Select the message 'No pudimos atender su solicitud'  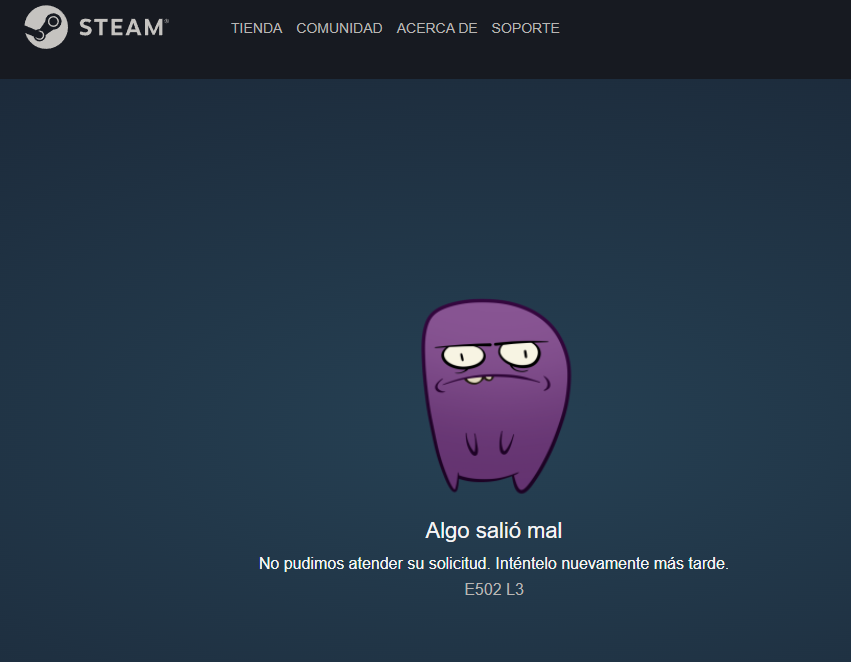[x=374, y=564]
